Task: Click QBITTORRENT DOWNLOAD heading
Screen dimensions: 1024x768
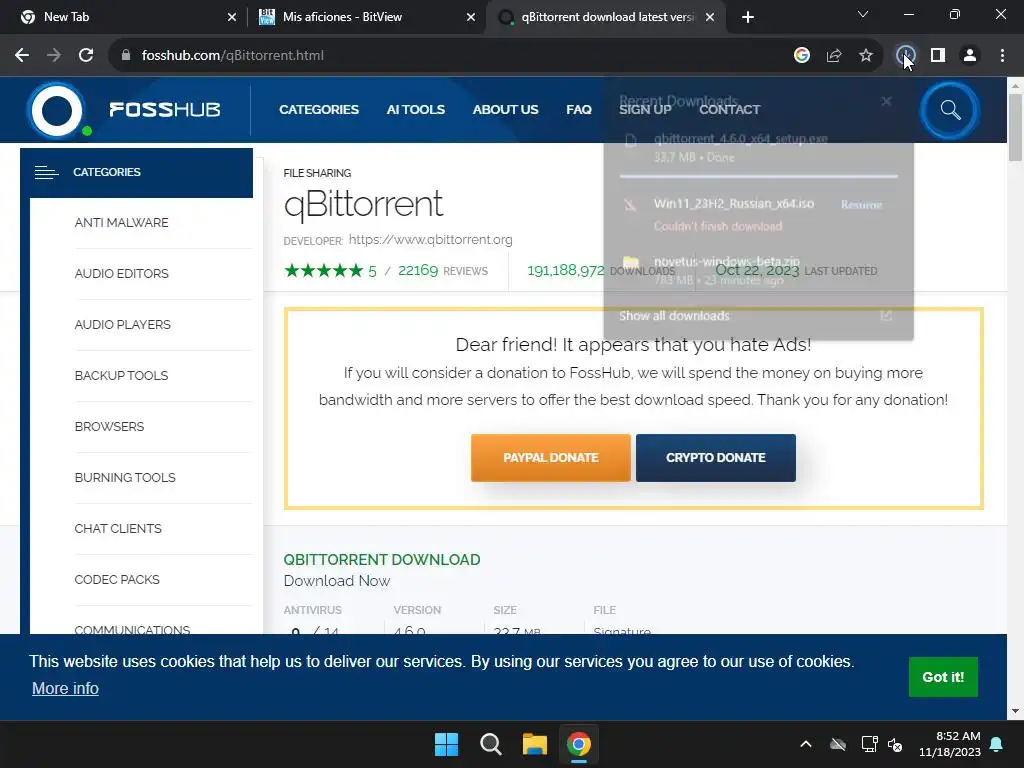Action: pyautogui.click(x=382, y=560)
